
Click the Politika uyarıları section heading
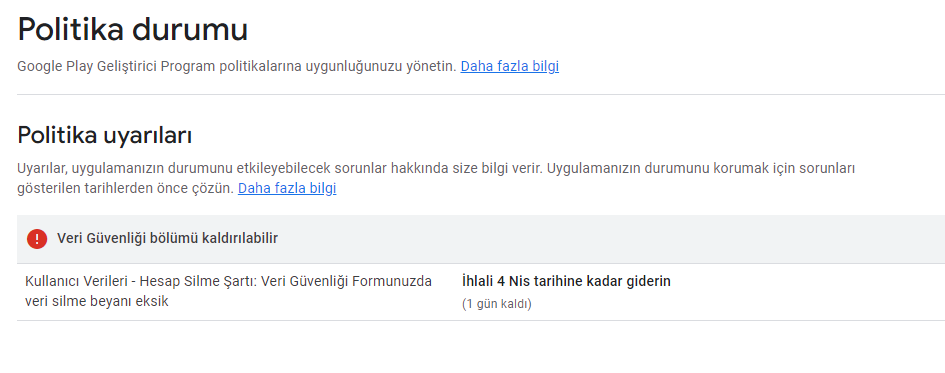click(x=104, y=136)
